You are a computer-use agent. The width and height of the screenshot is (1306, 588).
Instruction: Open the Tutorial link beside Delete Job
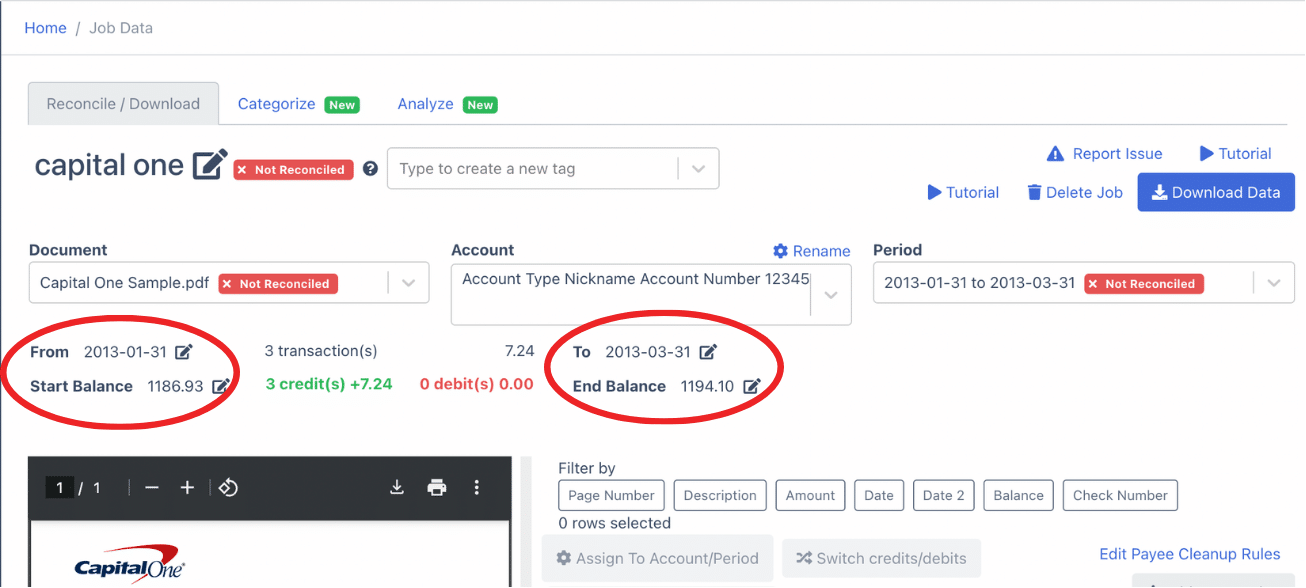(x=963, y=192)
